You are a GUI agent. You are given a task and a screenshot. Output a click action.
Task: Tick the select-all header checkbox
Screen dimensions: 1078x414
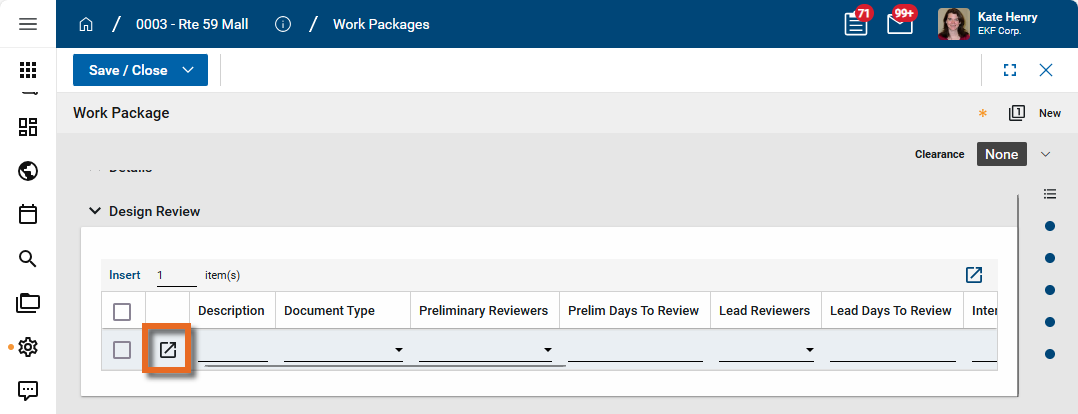pyautogui.click(x=122, y=312)
